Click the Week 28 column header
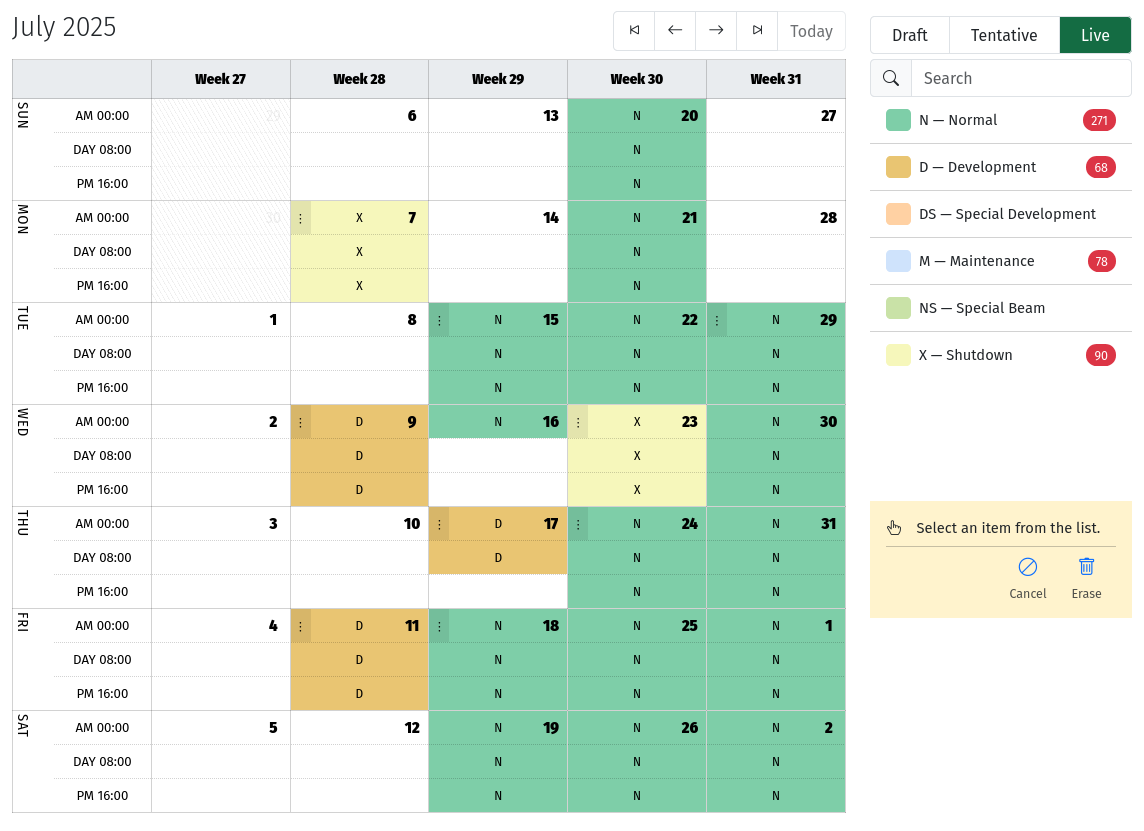1144x831 pixels. tap(359, 79)
